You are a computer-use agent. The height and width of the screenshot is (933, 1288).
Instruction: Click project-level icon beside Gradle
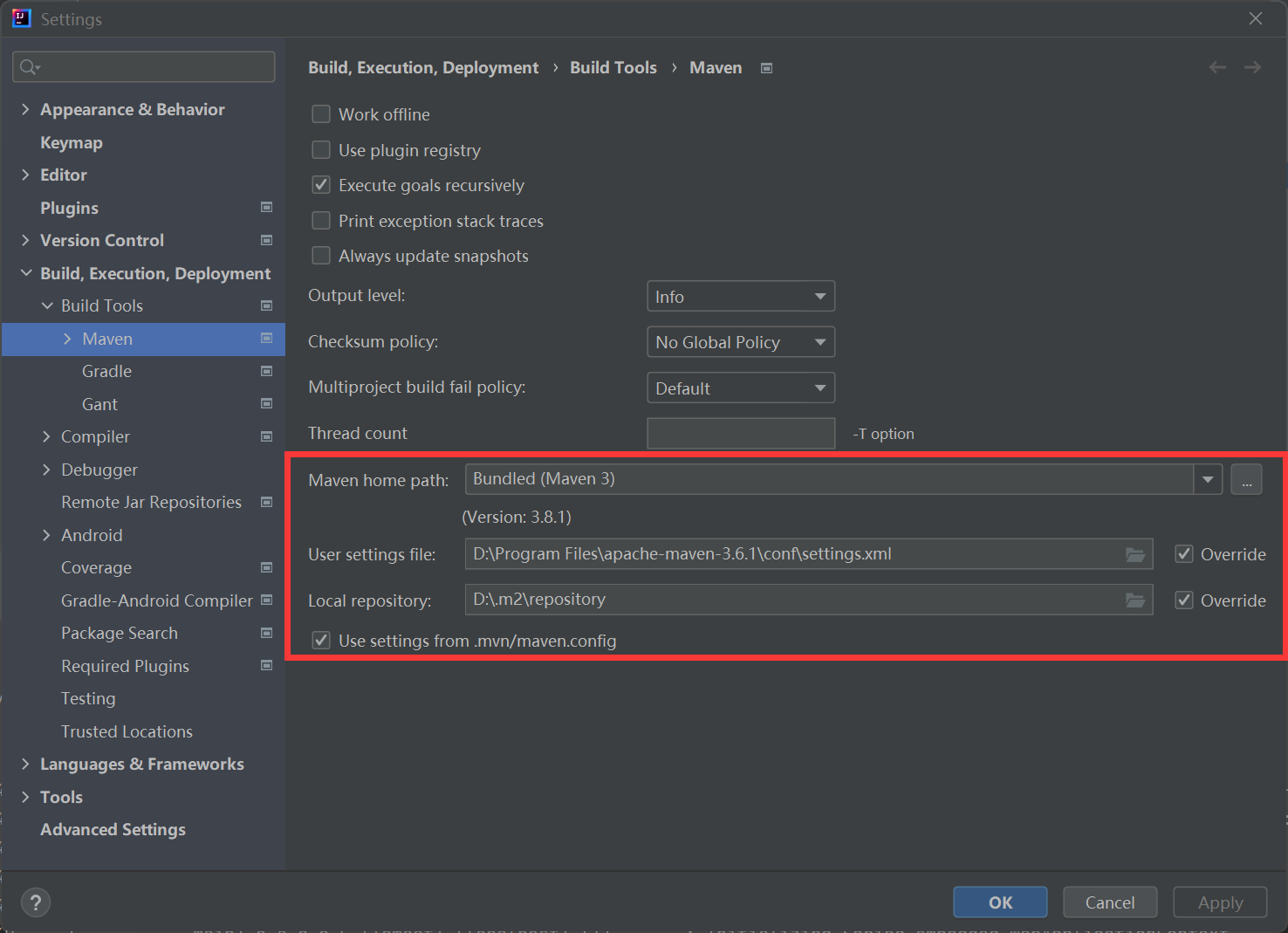point(267,371)
